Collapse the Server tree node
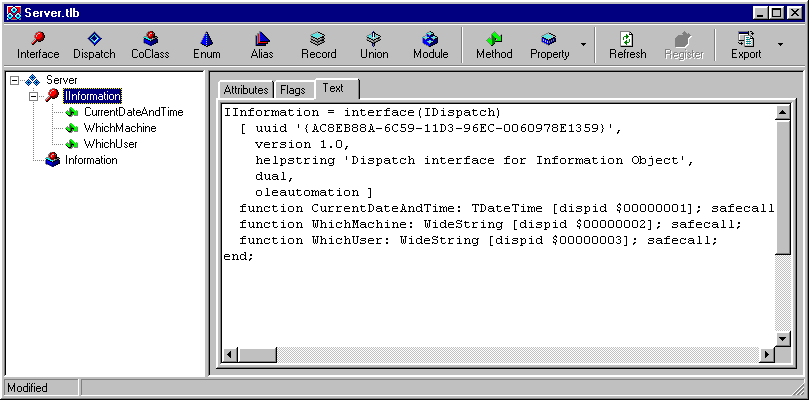Image resolution: width=809 pixels, height=400 pixels. coord(16,80)
